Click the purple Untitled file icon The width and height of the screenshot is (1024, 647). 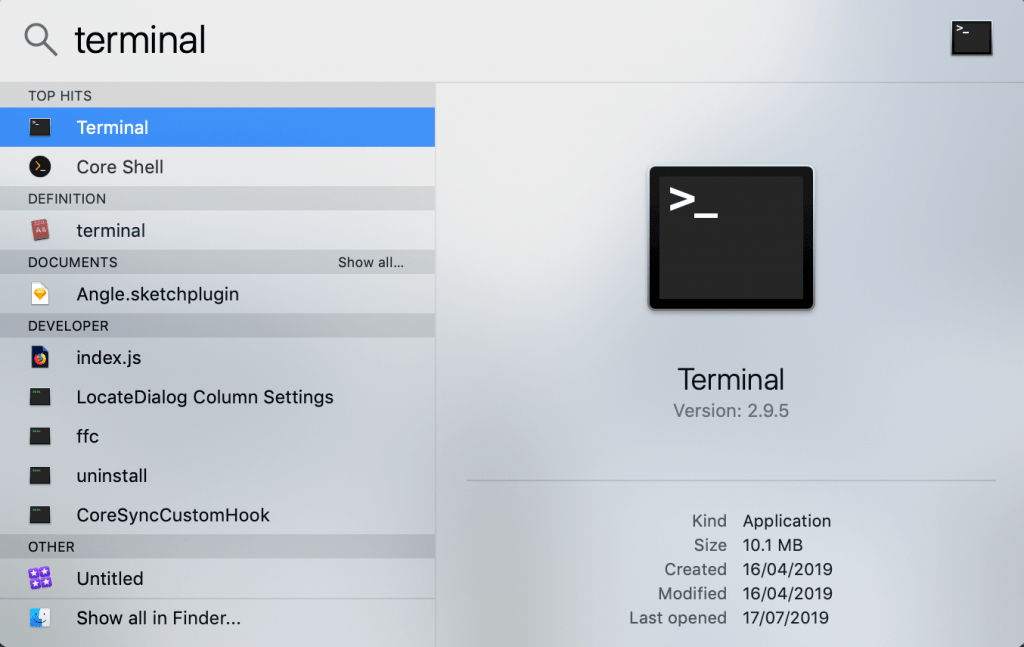[40, 578]
